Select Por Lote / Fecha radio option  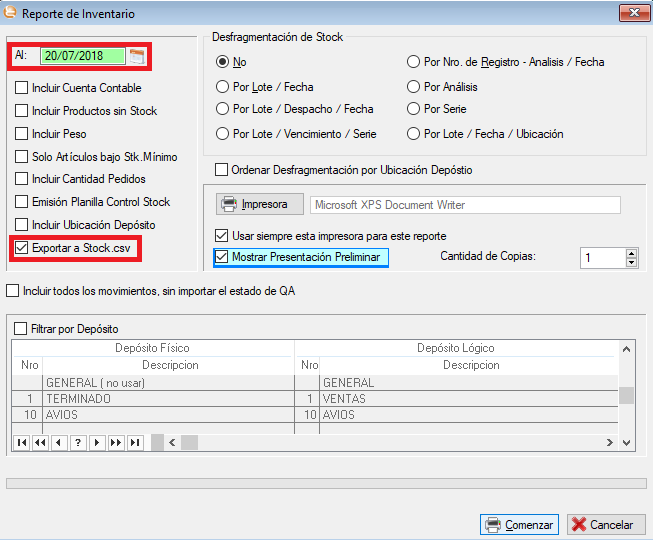pos(223,87)
